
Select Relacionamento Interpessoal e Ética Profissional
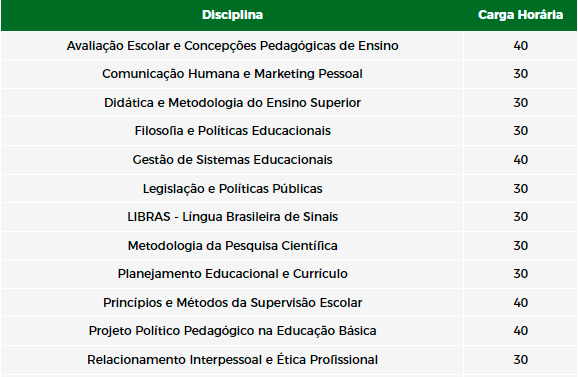coord(232,360)
